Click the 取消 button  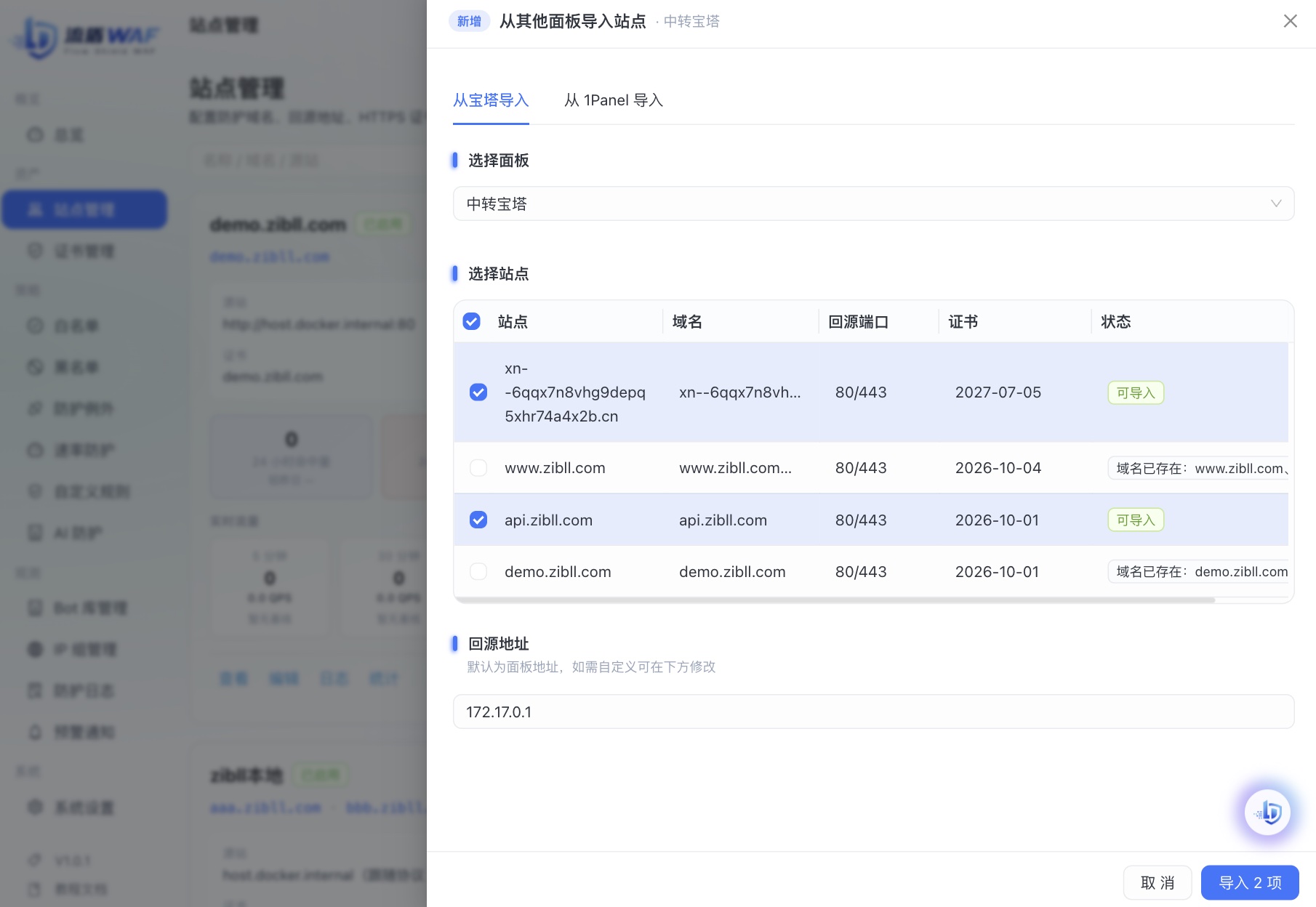pos(1157,882)
